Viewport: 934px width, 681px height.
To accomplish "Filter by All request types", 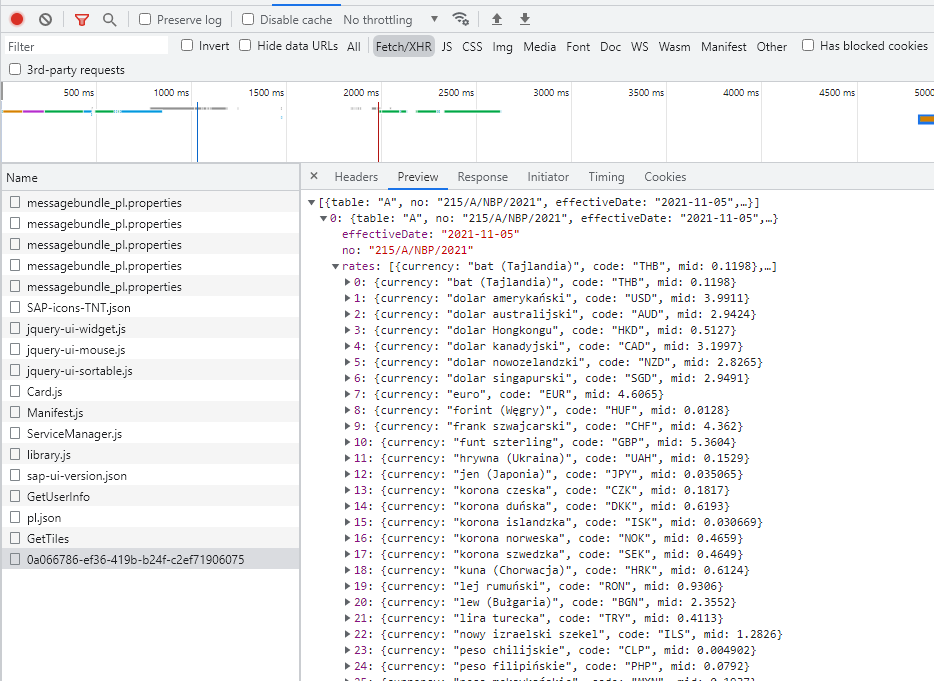I will point(354,46).
